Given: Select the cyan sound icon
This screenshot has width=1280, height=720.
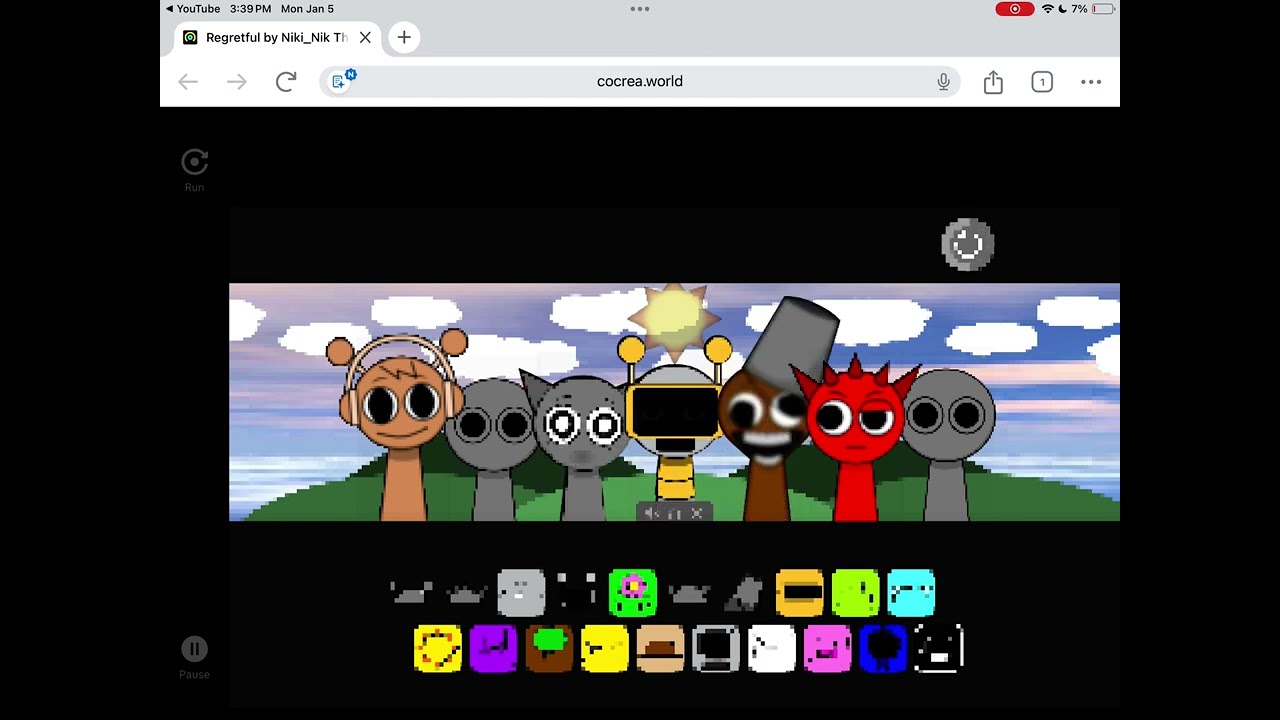Looking at the screenshot, I should point(911,593).
